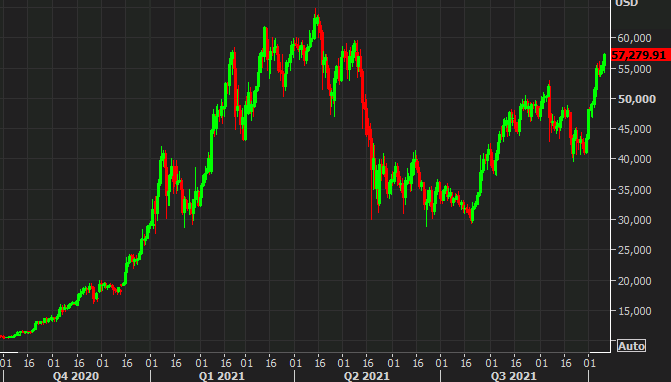Select the red 57,279.91 current price tag

point(640,55)
